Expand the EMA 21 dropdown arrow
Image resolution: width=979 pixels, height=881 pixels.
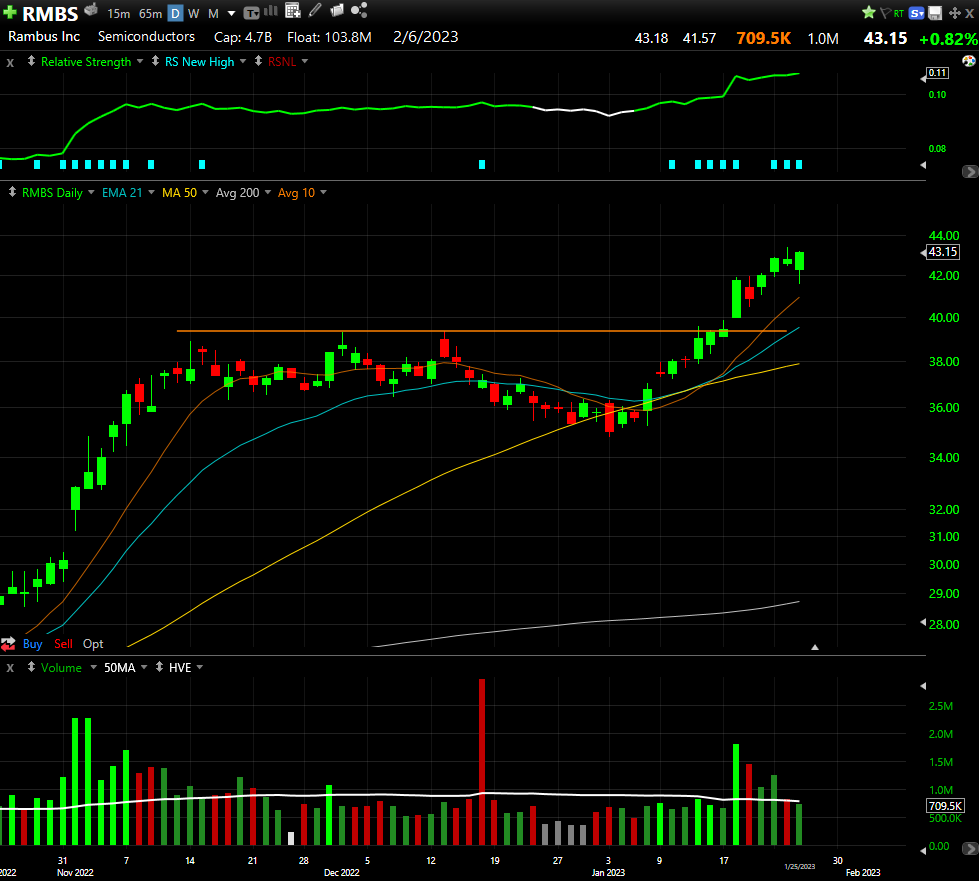[151, 192]
